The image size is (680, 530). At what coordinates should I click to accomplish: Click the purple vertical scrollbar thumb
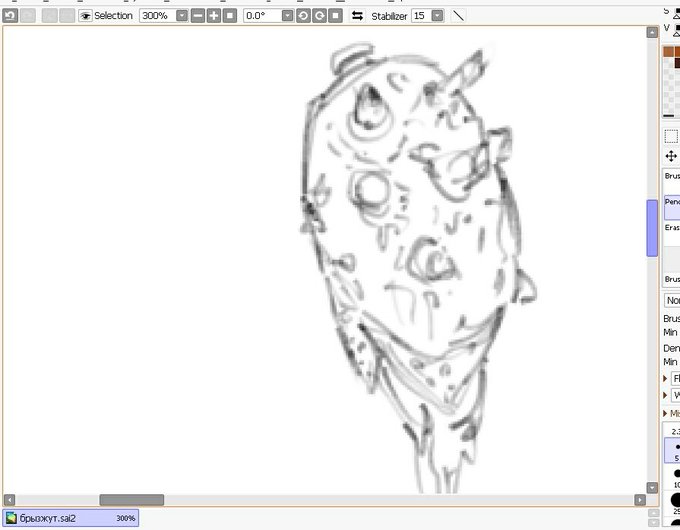(652, 228)
